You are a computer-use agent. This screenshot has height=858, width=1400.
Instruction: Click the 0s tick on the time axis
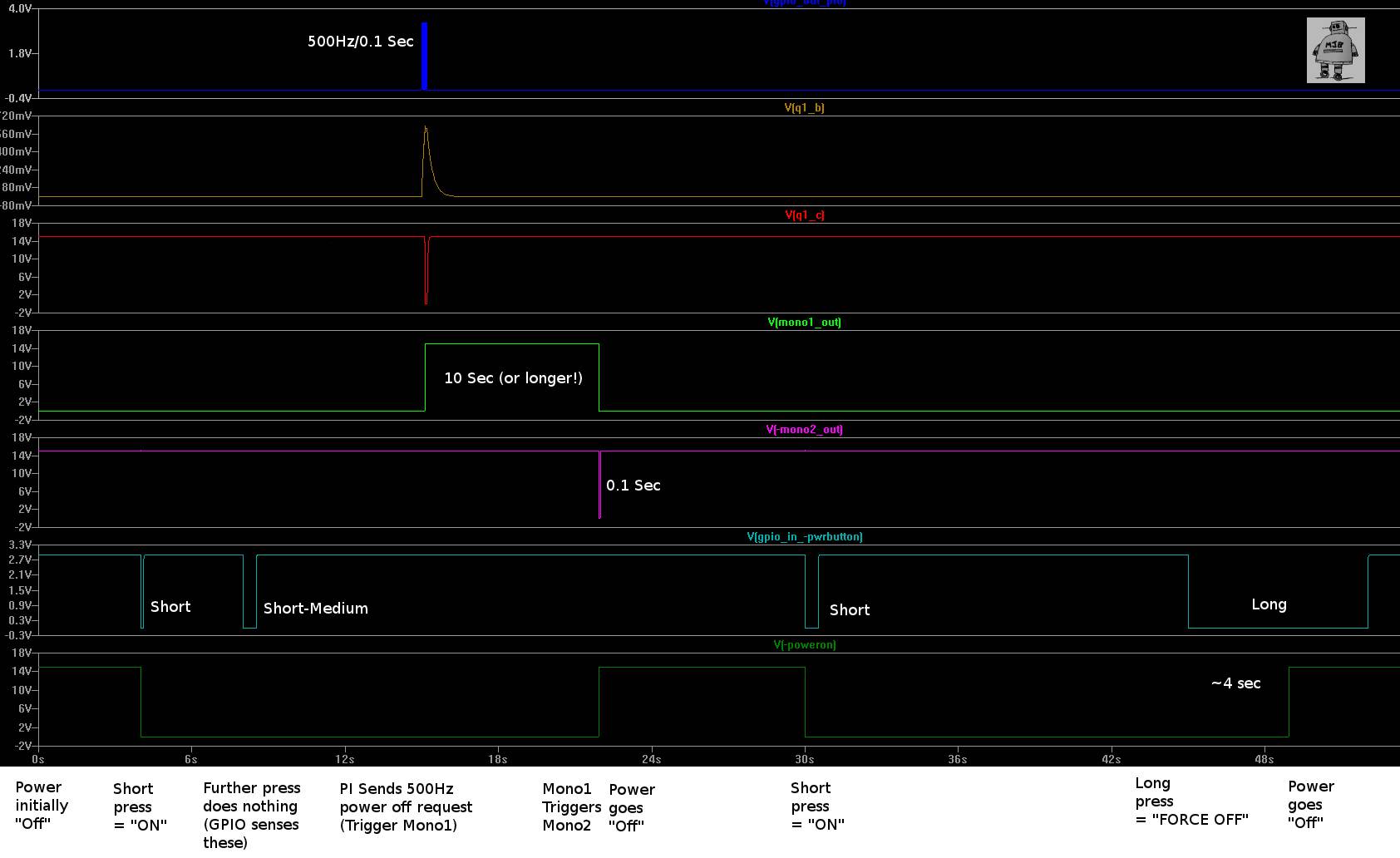38,759
